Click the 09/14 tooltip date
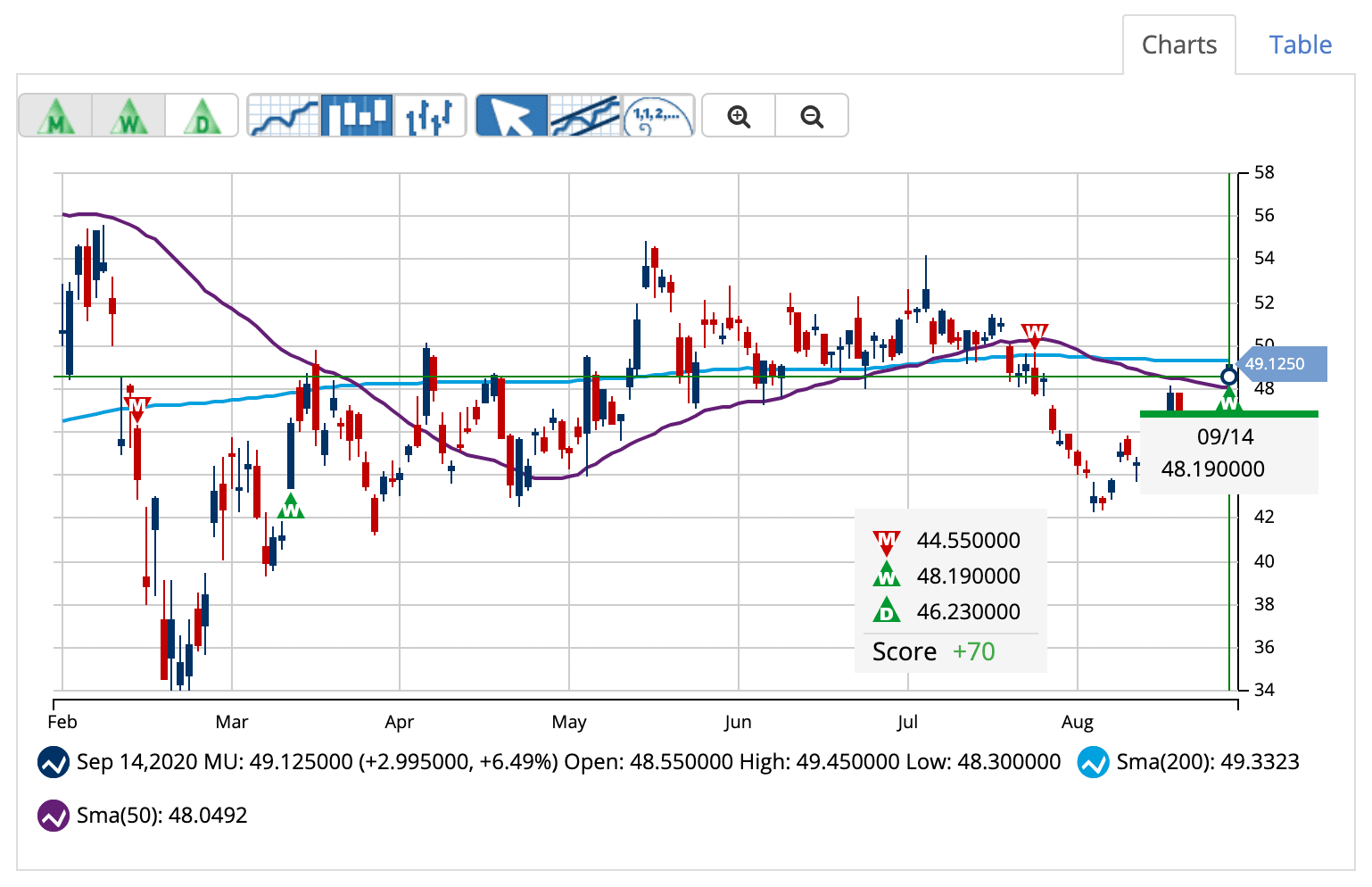 [1225, 437]
